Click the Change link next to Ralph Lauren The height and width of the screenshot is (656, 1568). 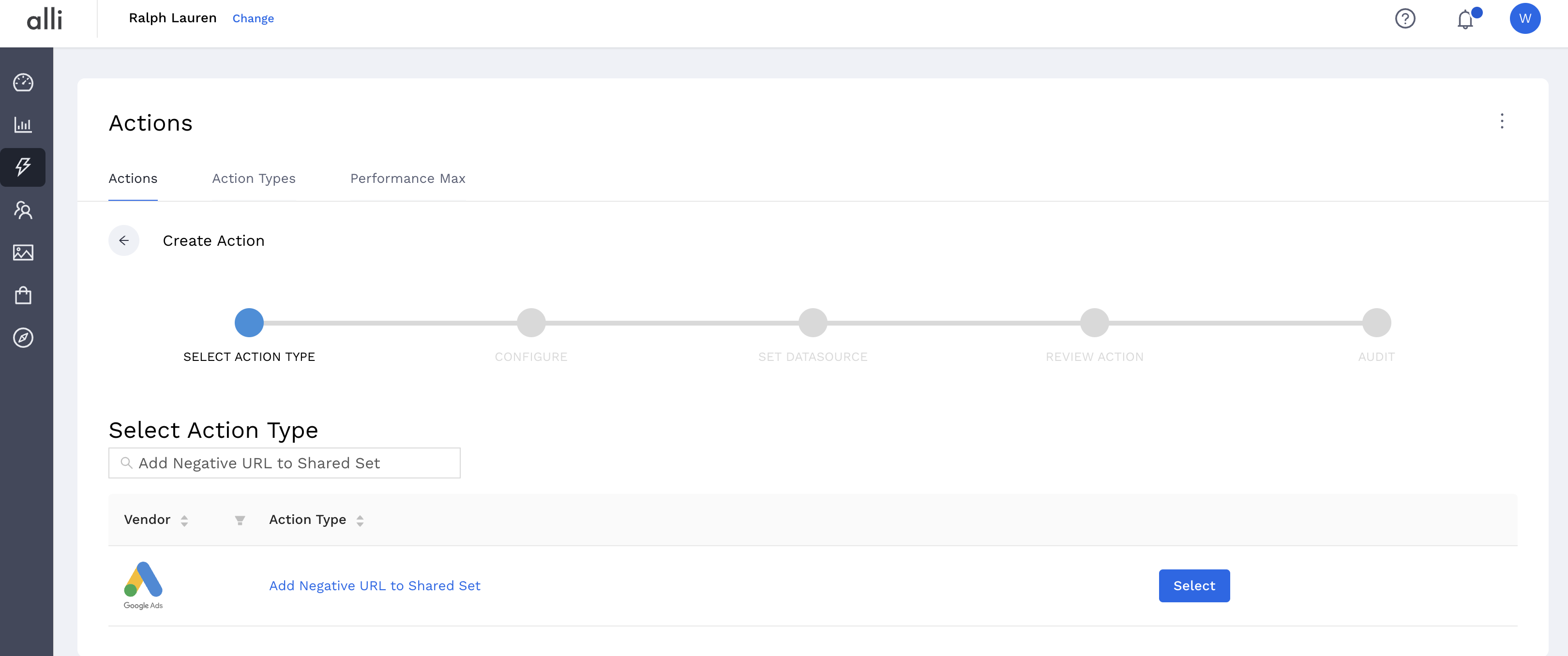coord(253,18)
